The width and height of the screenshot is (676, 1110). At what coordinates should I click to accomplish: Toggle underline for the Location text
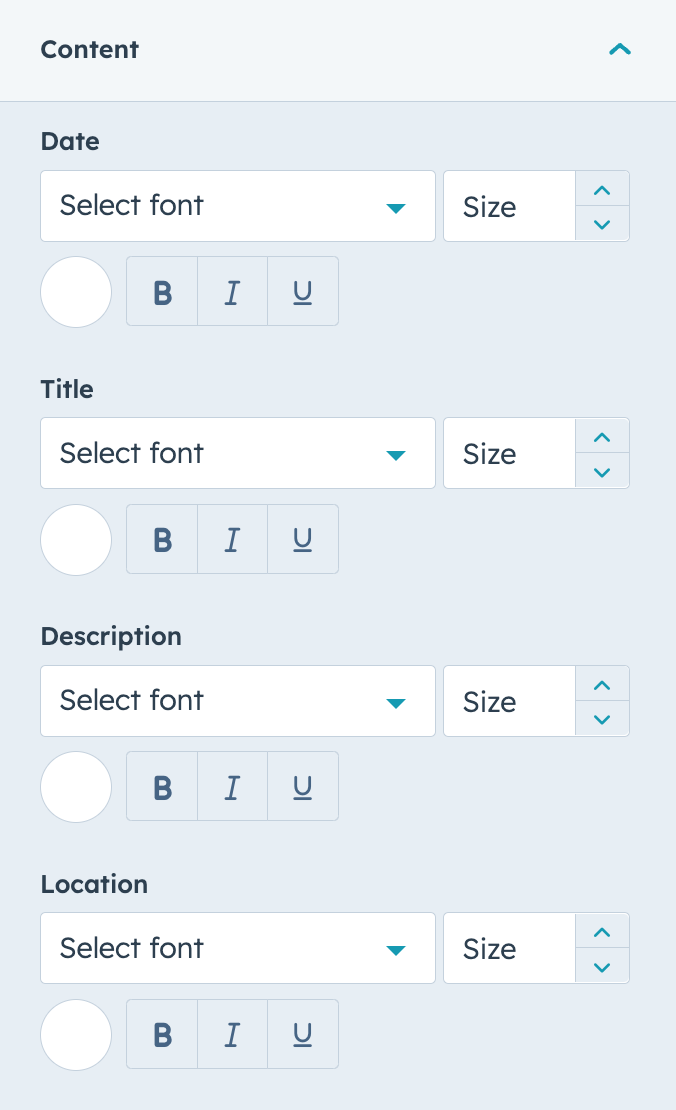(x=303, y=1034)
